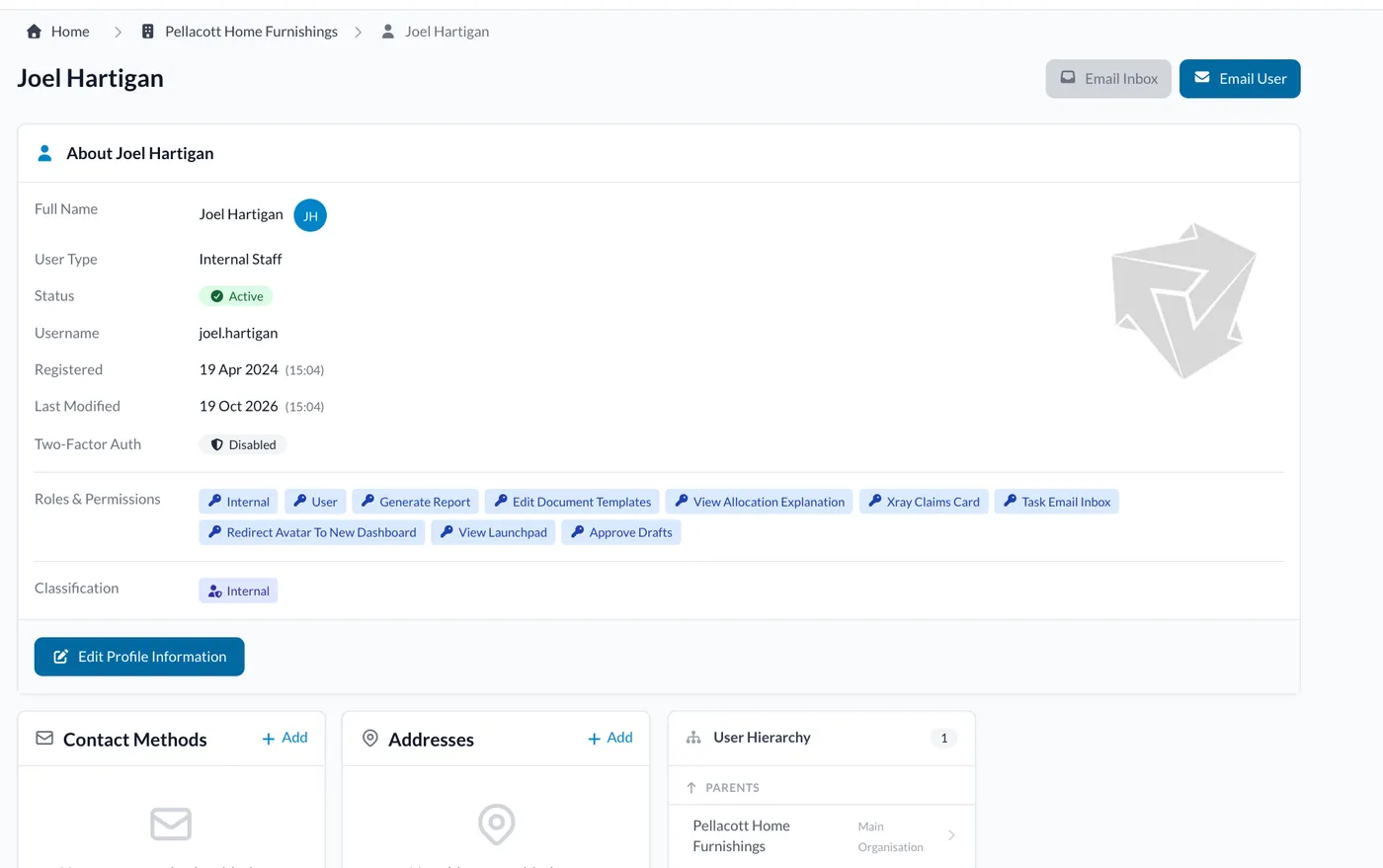Click the Approve Drafts permission tag

point(621,532)
